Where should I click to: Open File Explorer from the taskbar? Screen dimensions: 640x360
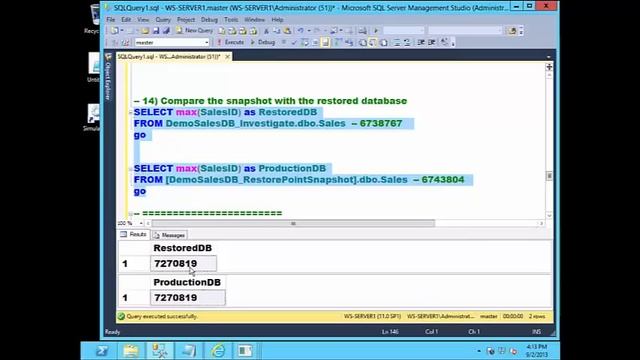[131, 351]
